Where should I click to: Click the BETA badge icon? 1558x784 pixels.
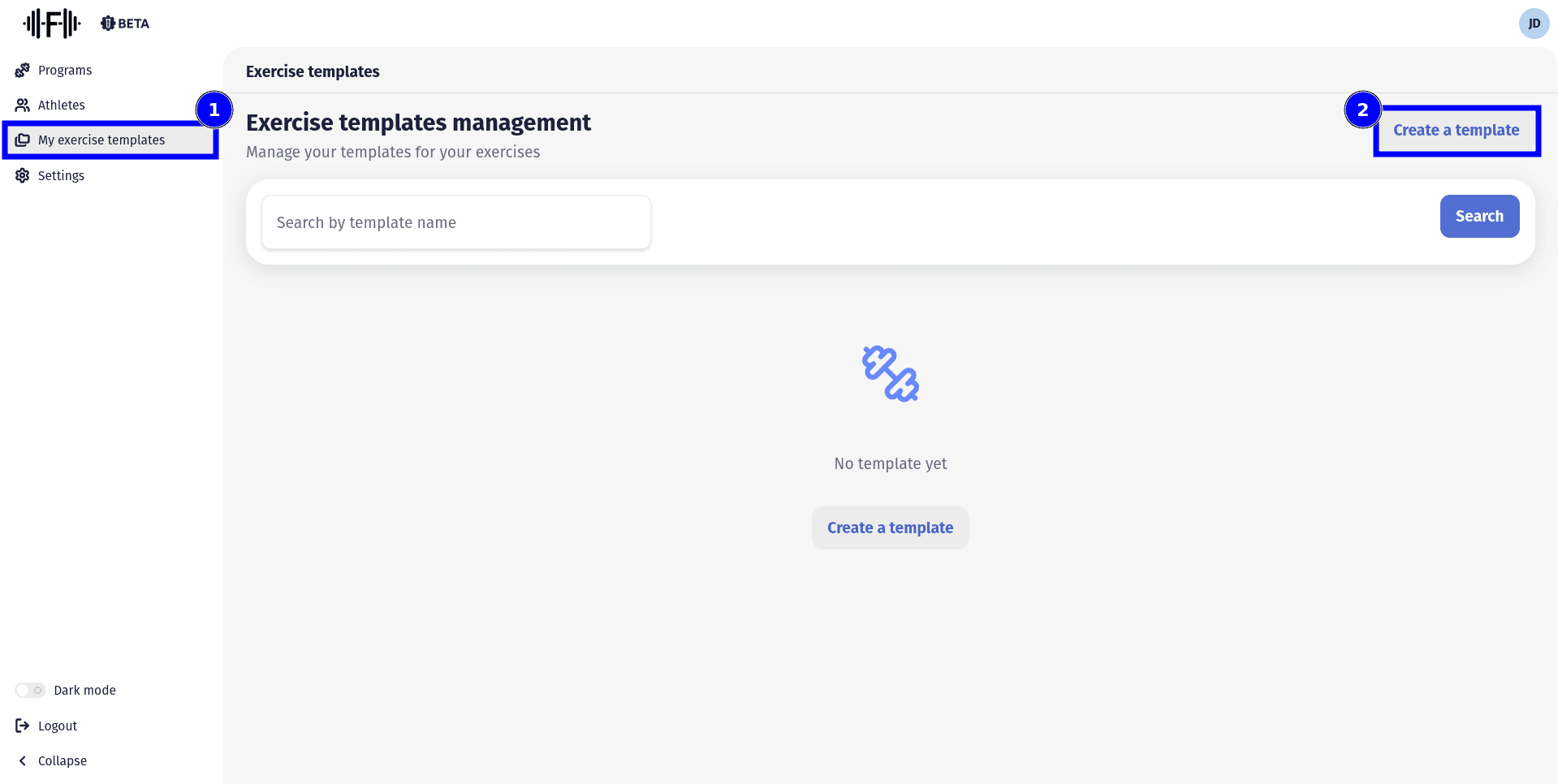click(x=108, y=24)
